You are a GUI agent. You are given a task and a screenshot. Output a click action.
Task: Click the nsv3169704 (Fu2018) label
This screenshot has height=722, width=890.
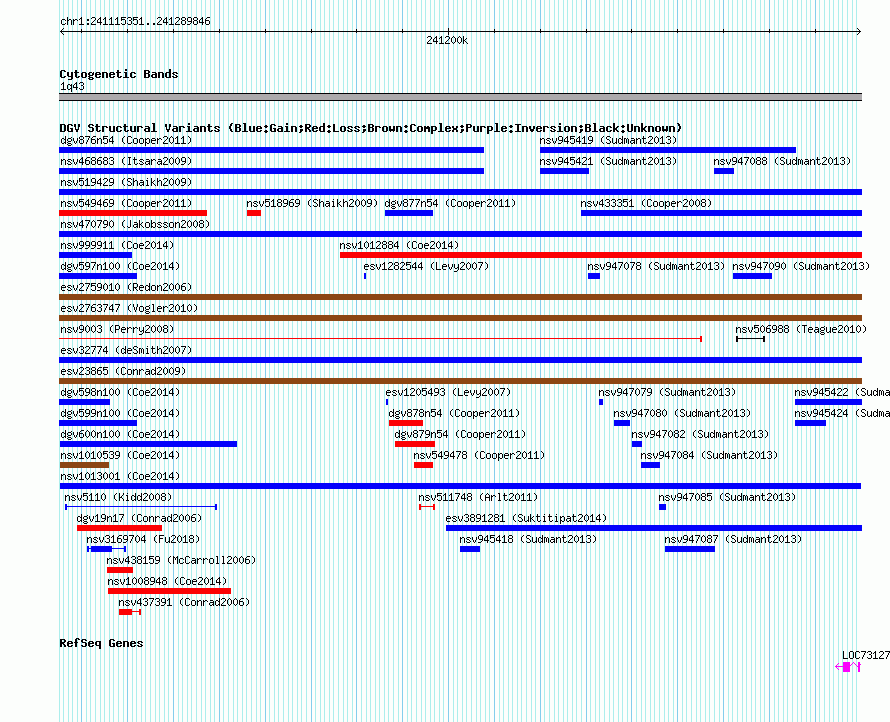pyautogui.click(x=143, y=539)
